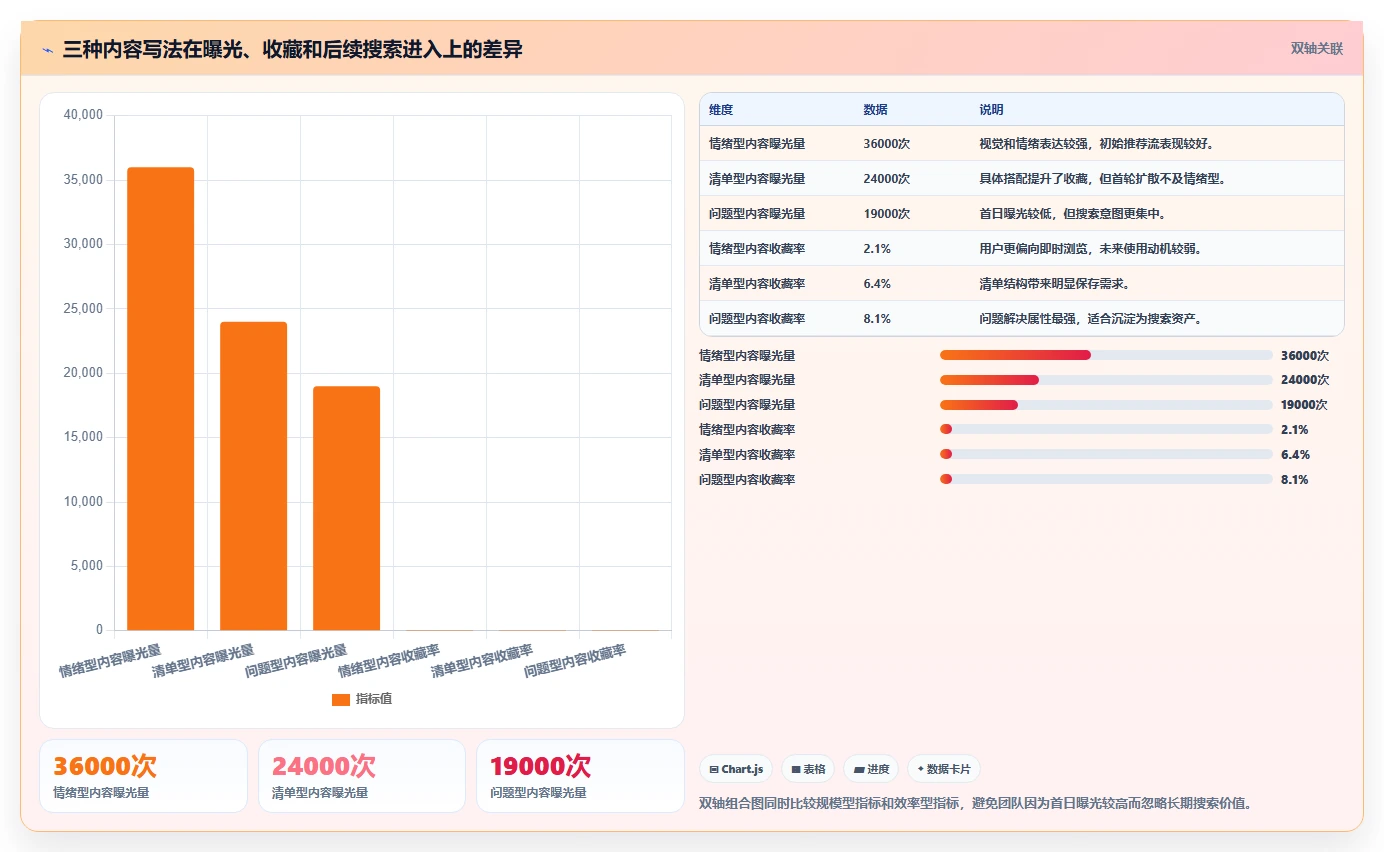Click the chart bar for 问题型内容曝光量
The image size is (1384, 852).
point(346,508)
